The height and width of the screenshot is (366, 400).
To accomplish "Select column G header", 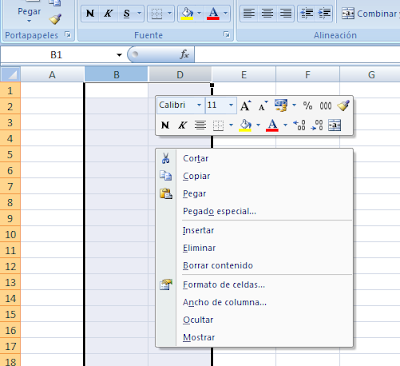I will [371, 74].
